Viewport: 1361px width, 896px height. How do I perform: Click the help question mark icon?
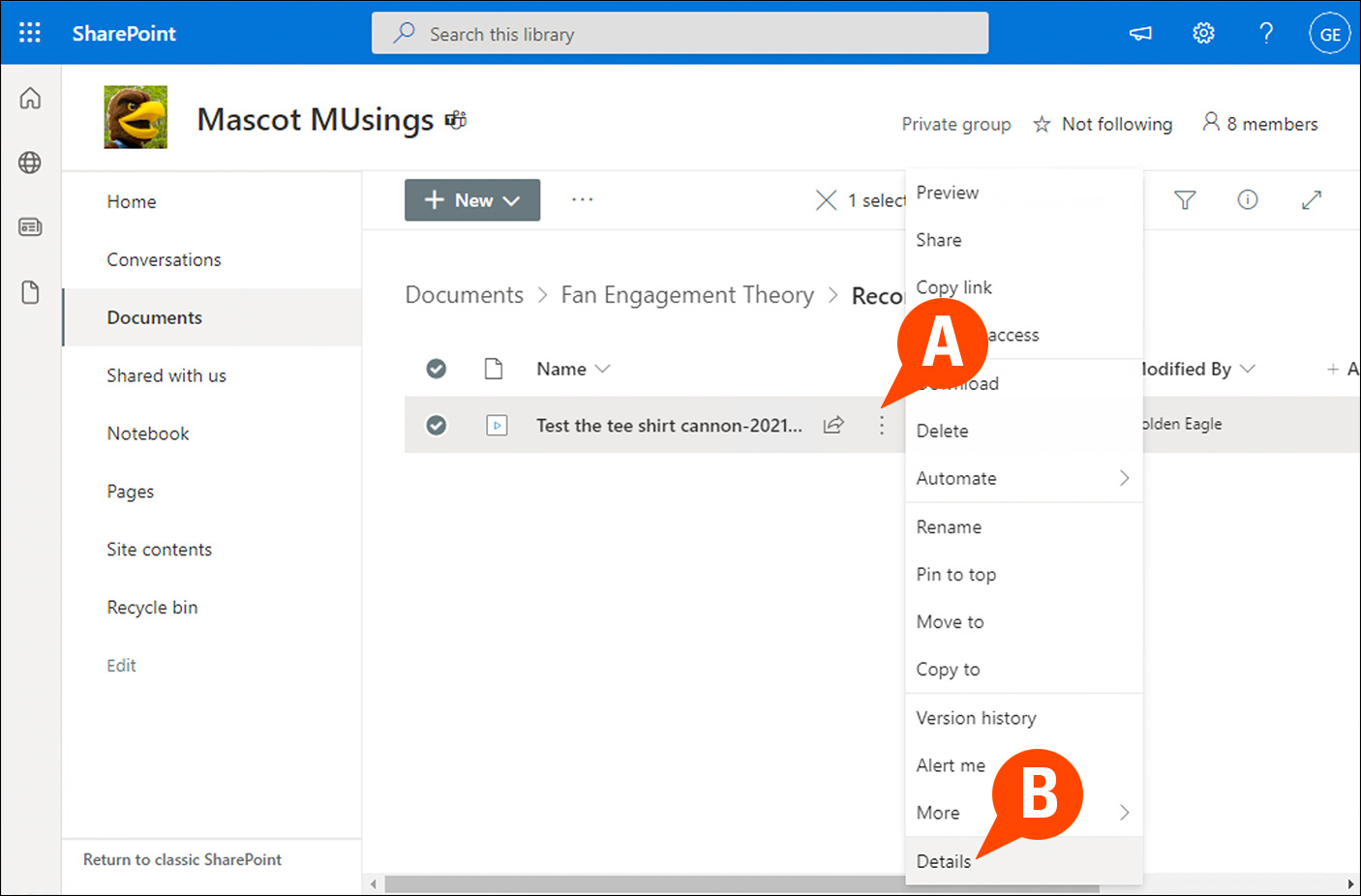pyautogui.click(x=1266, y=33)
